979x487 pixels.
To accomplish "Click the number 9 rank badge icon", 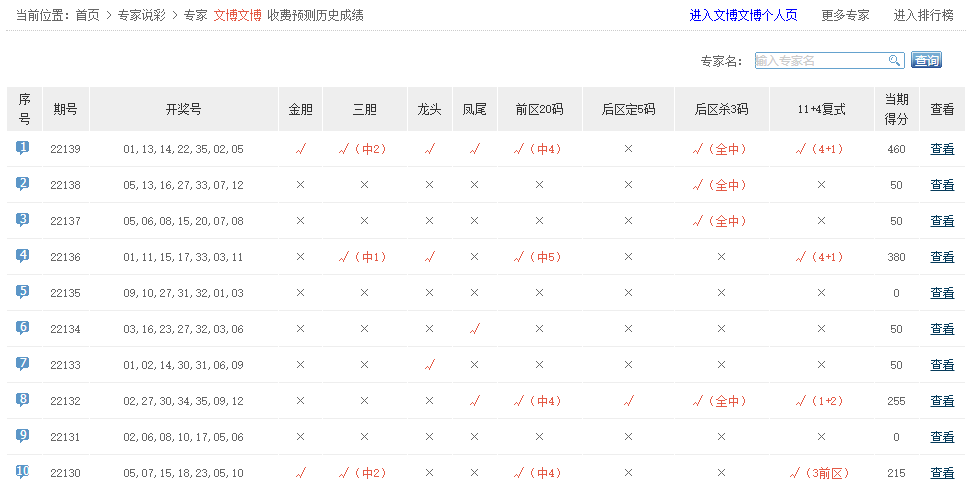I will click(23, 436).
